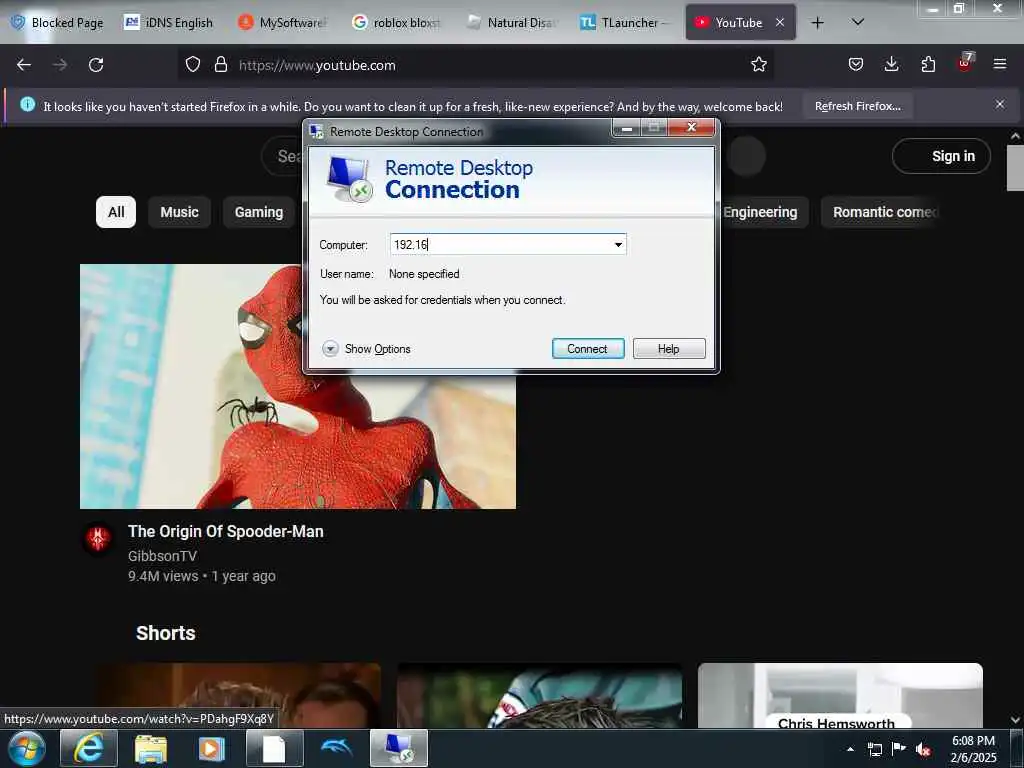The image size is (1024, 768).
Task: Open The Origin Of Spooder-Man title link
Action: pos(225,532)
